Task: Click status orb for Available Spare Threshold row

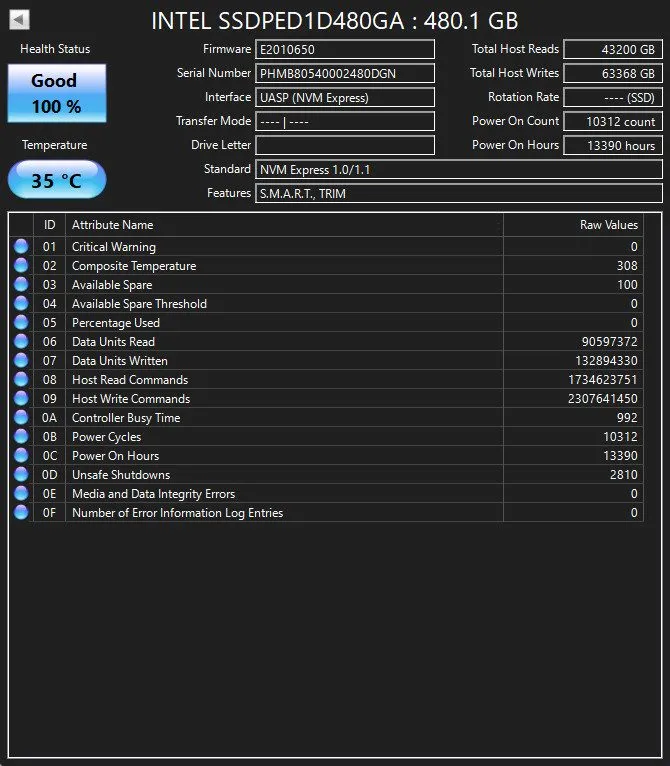Action: coord(21,303)
